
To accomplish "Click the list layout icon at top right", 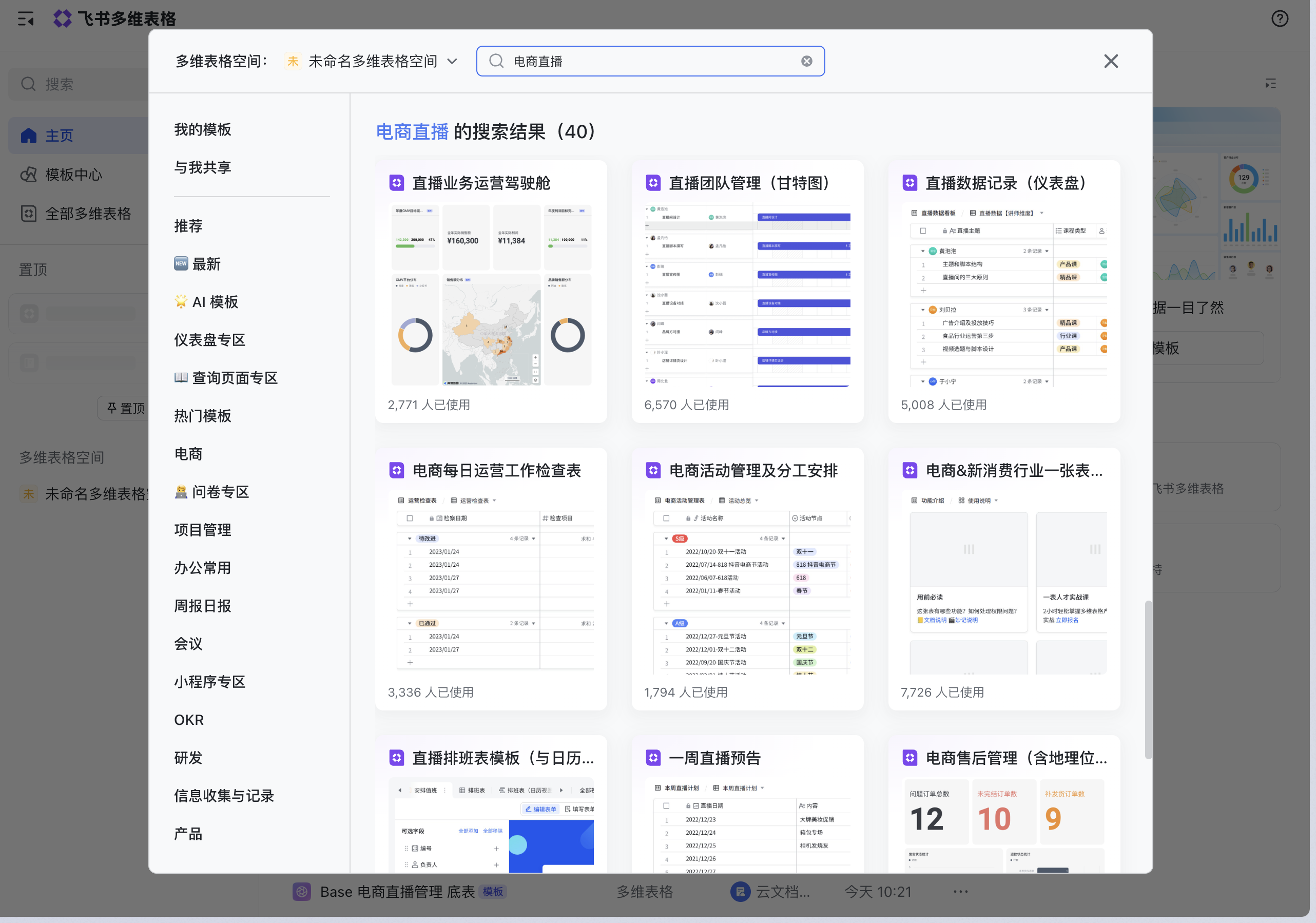I will tap(1270, 84).
